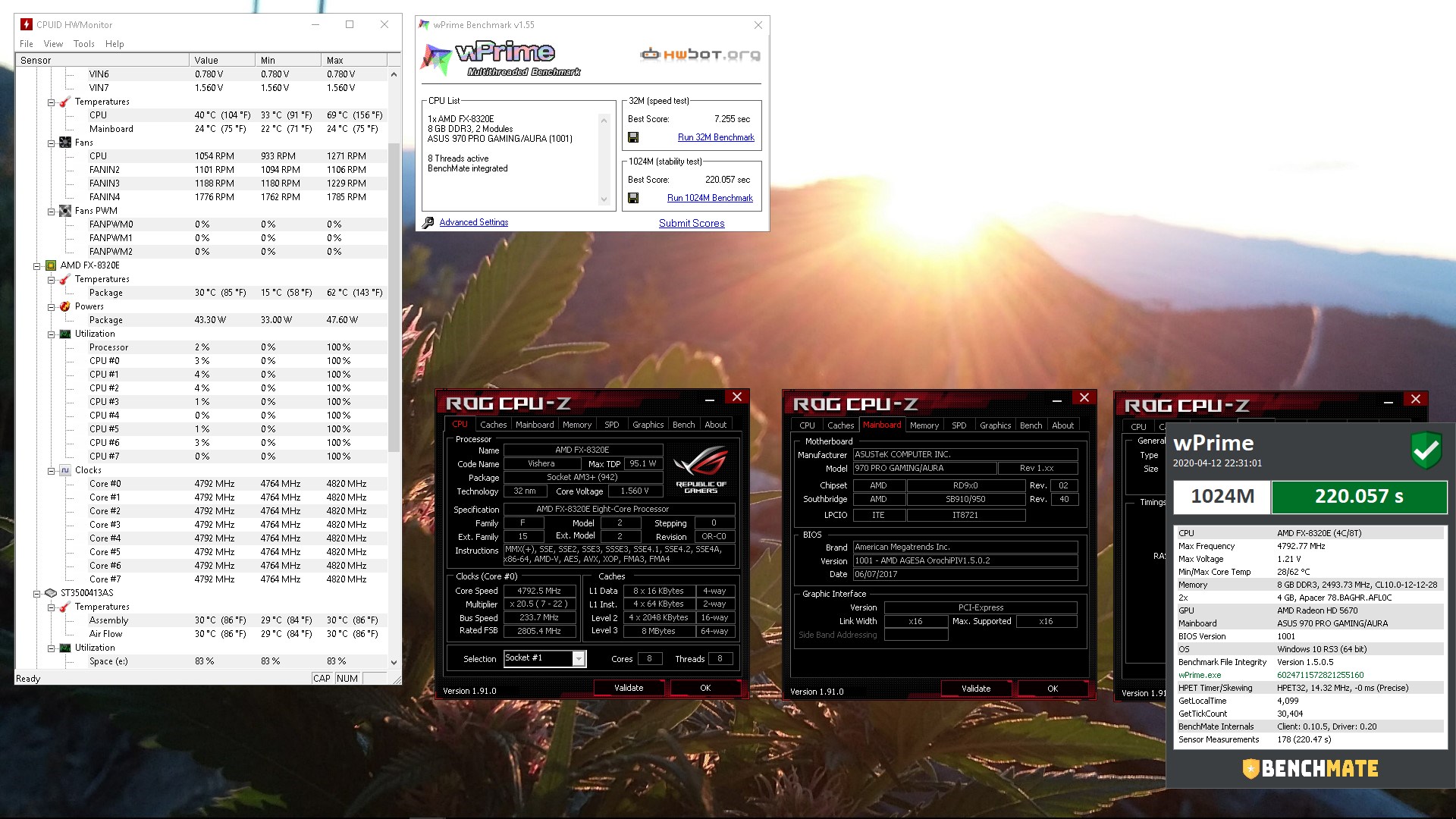Click the green shield checkmark in BenchMate panel

[x=1426, y=450]
